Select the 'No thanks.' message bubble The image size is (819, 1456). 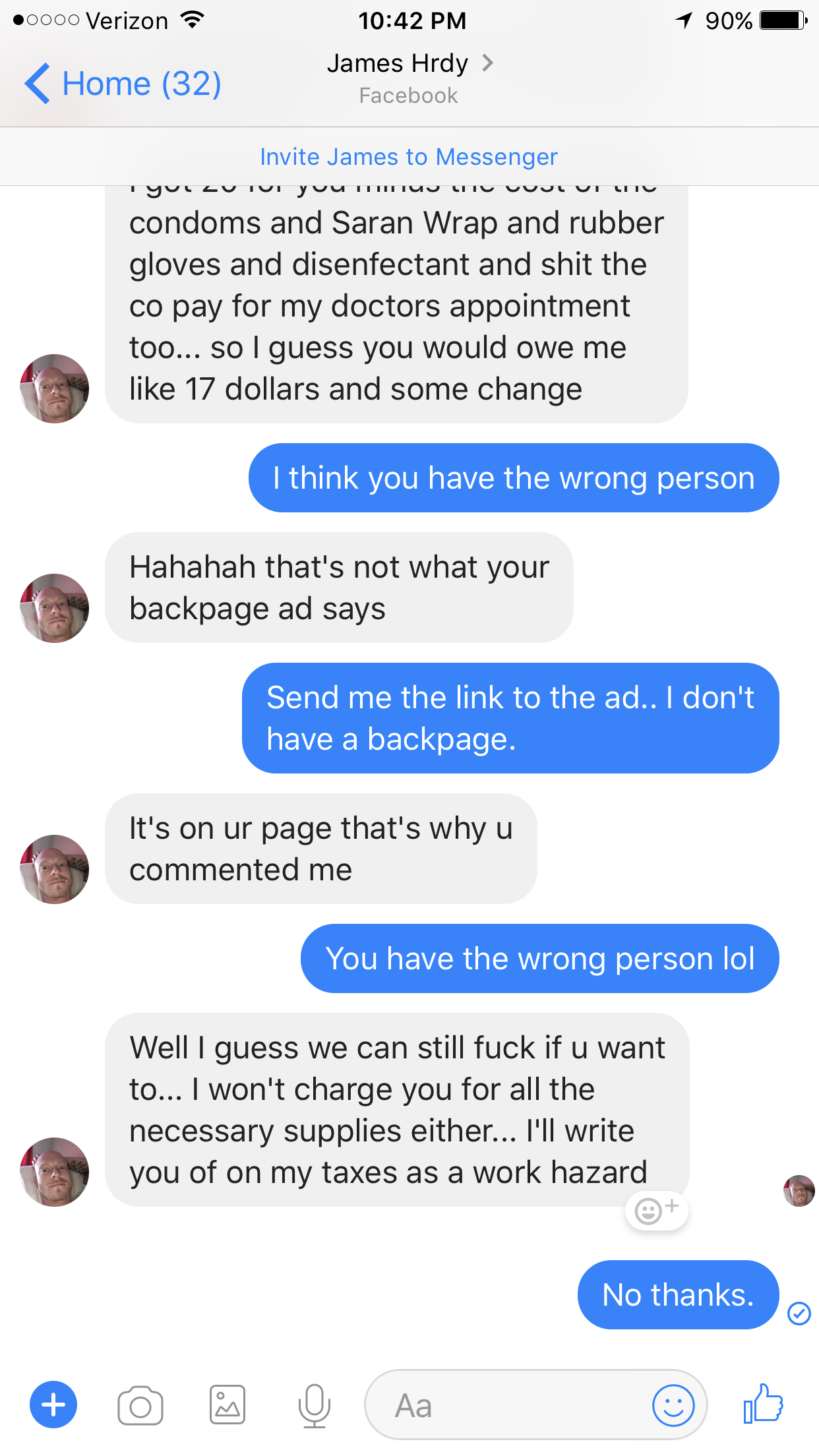[x=678, y=1294]
